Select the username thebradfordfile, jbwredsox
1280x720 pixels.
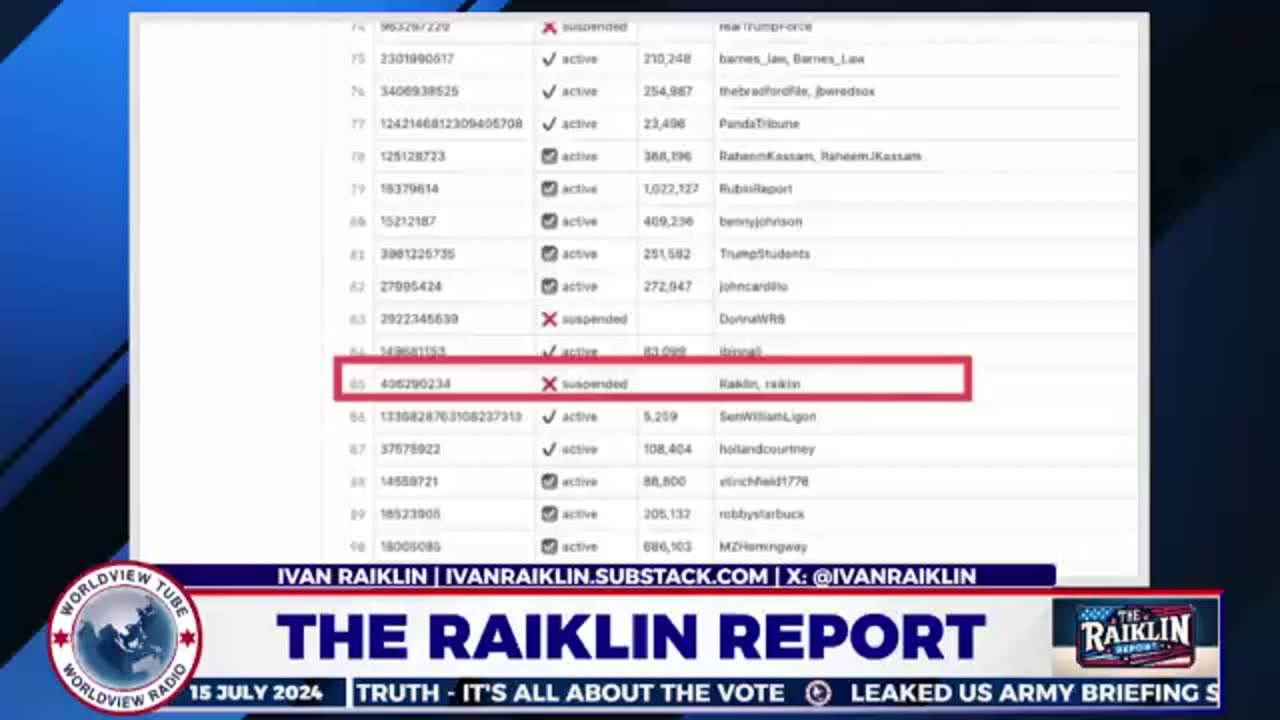pyautogui.click(x=797, y=91)
